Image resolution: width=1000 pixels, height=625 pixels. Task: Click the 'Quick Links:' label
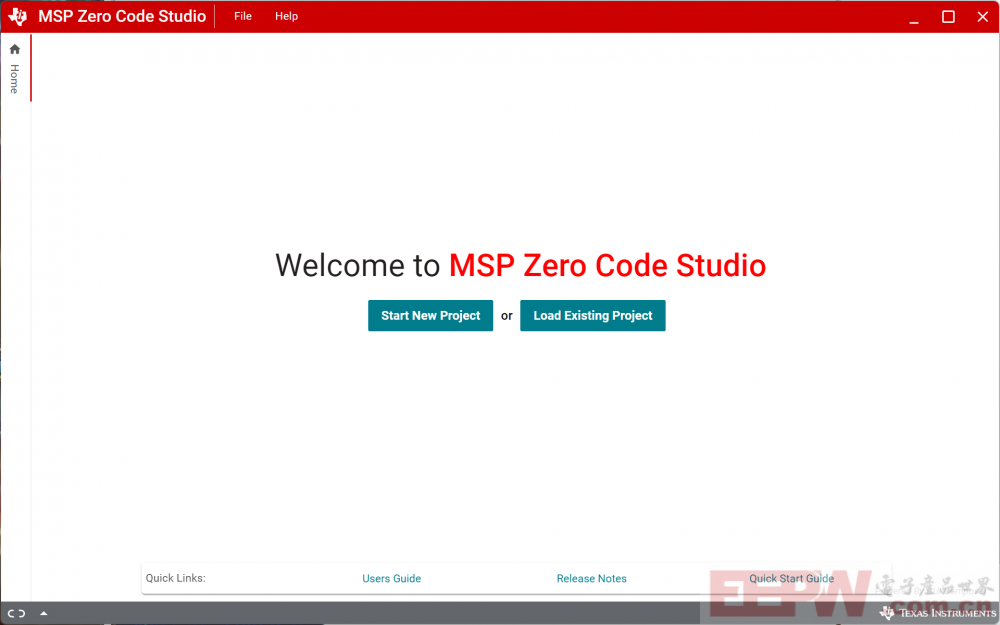pyautogui.click(x=175, y=578)
